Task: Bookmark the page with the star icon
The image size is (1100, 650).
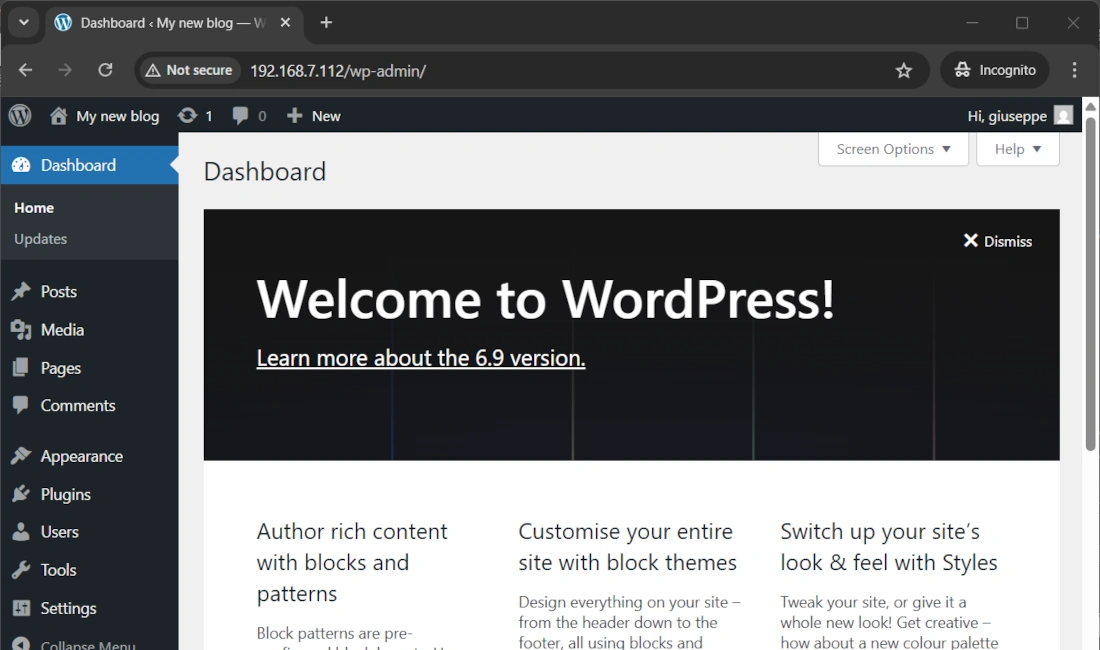Action: tap(904, 69)
